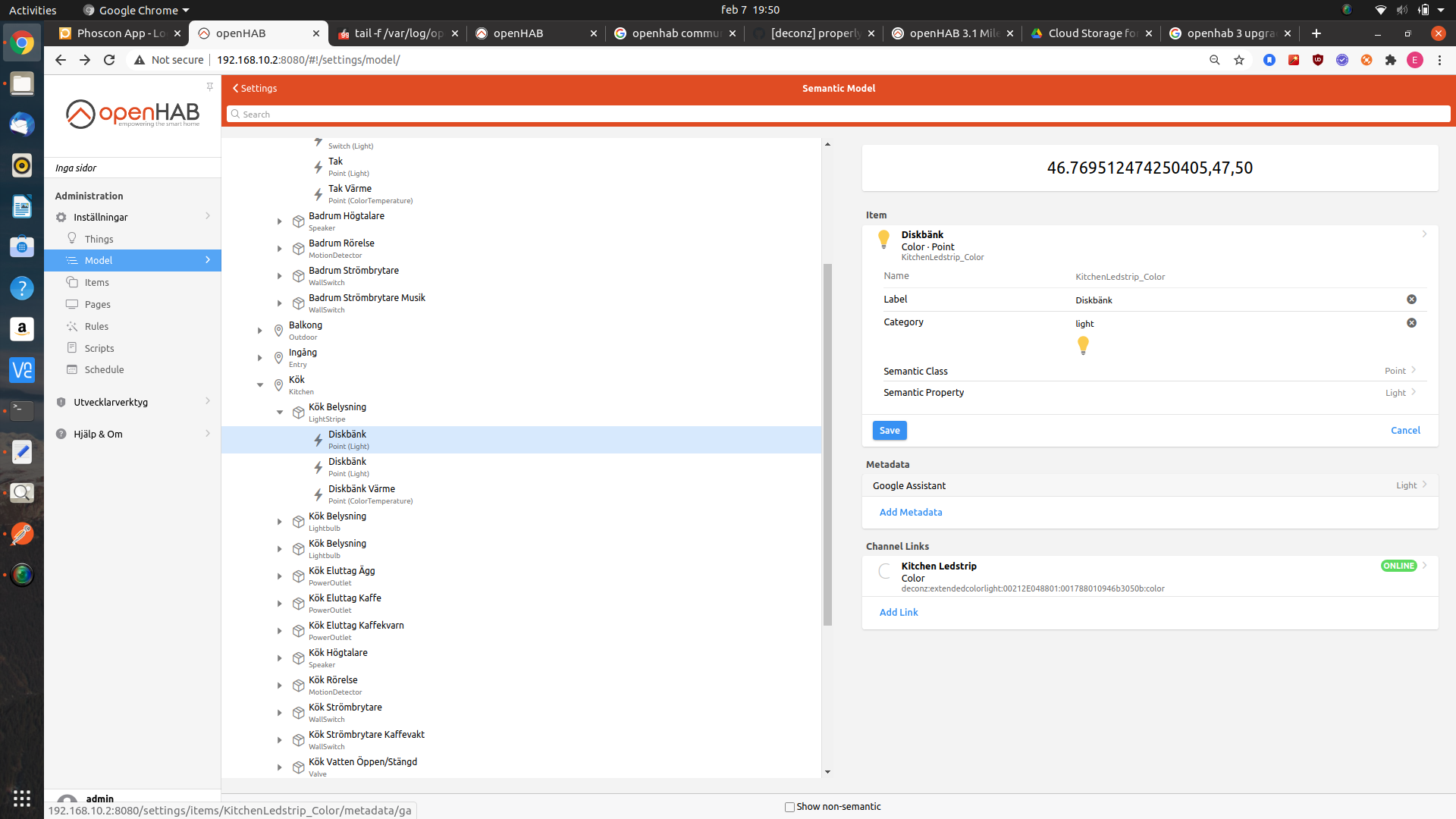Image resolution: width=1456 pixels, height=819 pixels.
Task: Switch to the Phoscon App tab
Action: point(120,33)
